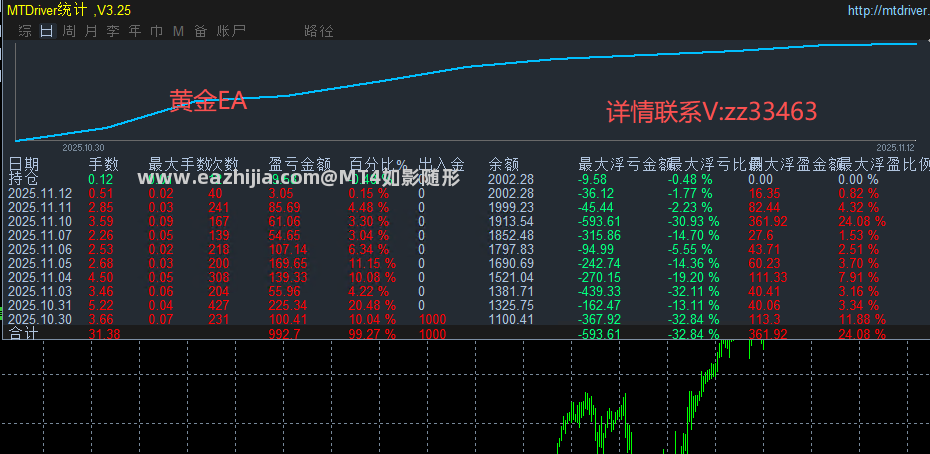Viewport: 930px width, 454px height.
Task: Switch to the 季 quarterly tab
Action: [x=113, y=31]
